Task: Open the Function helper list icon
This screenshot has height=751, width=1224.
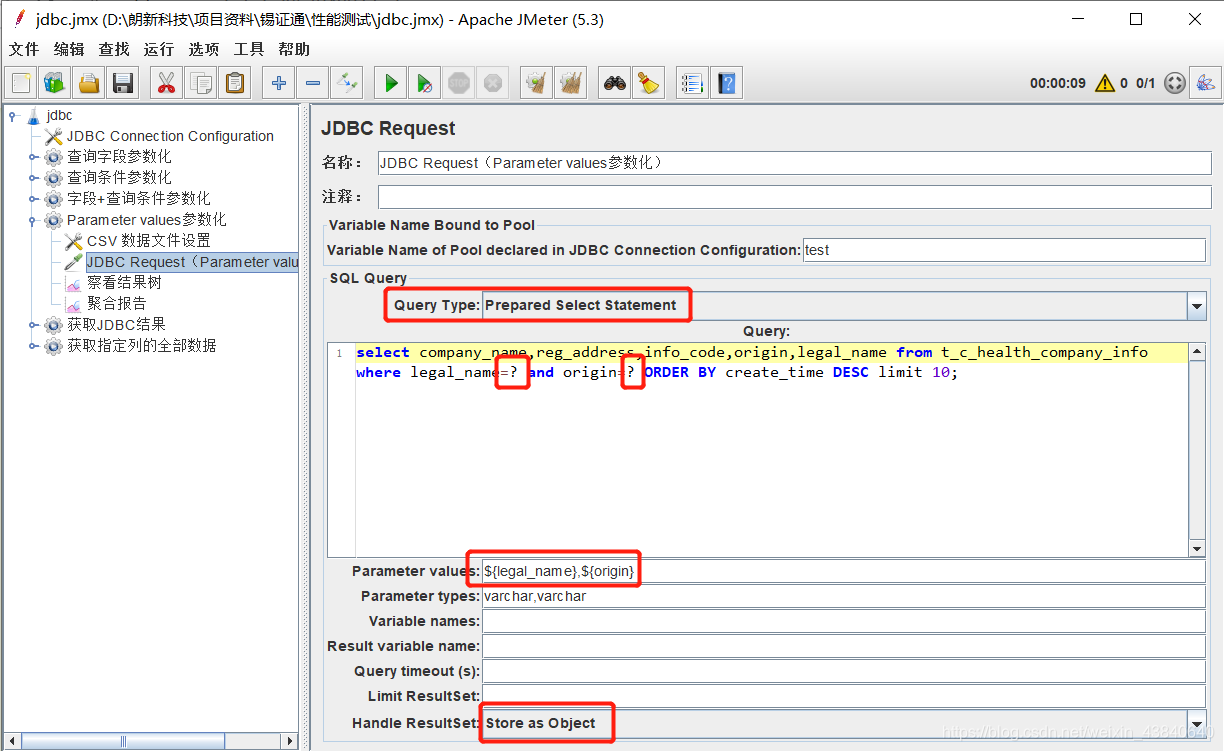Action: point(691,83)
